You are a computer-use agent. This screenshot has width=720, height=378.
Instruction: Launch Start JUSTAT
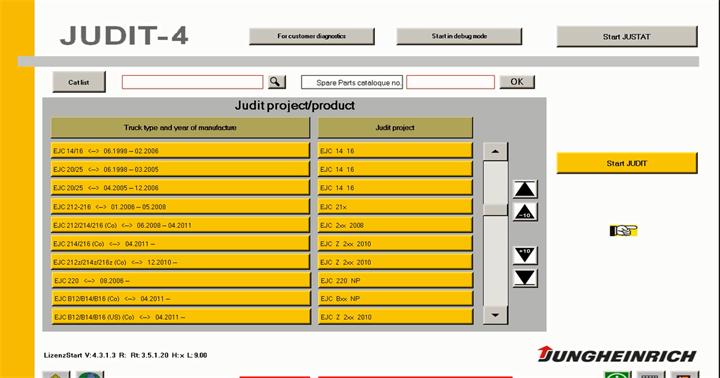pyautogui.click(x=627, y=37)
